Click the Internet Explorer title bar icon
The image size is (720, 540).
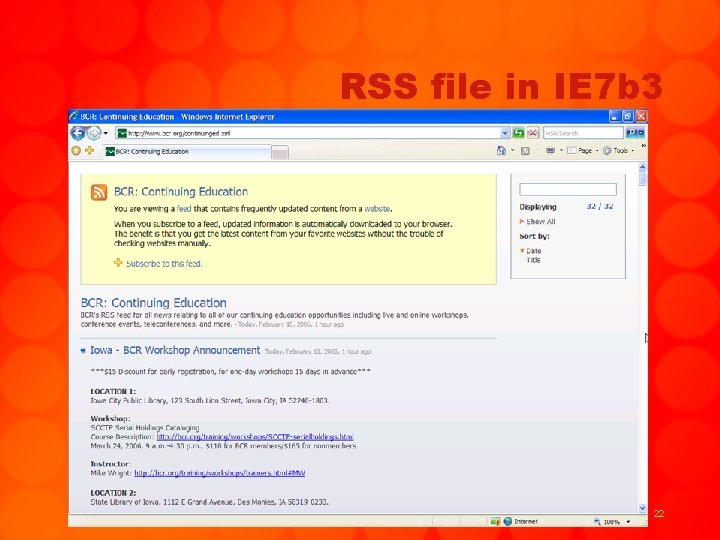(x=74, y=116)
